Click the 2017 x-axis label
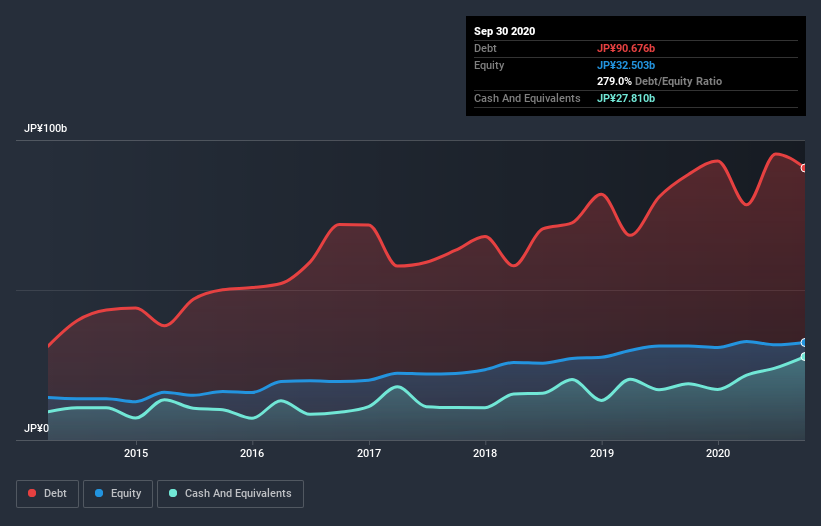 [369, 453]
